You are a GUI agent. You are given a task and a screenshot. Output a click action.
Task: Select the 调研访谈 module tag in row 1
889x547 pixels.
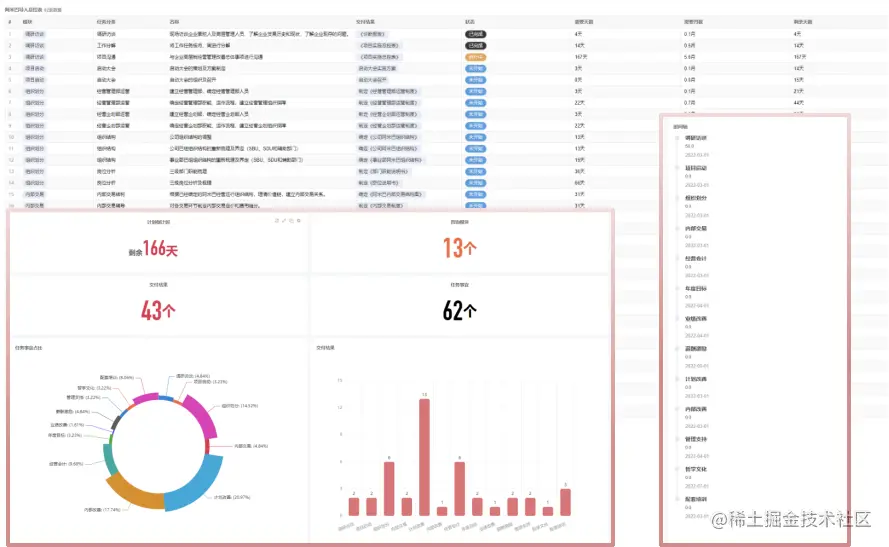(35, 34)
